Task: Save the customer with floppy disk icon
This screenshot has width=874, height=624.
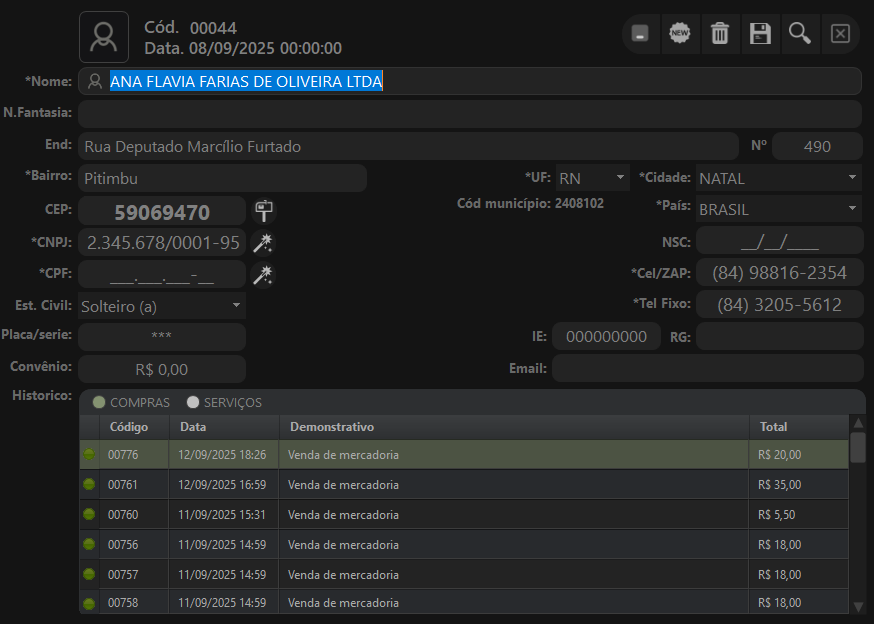Action: (x=760, y=34)
